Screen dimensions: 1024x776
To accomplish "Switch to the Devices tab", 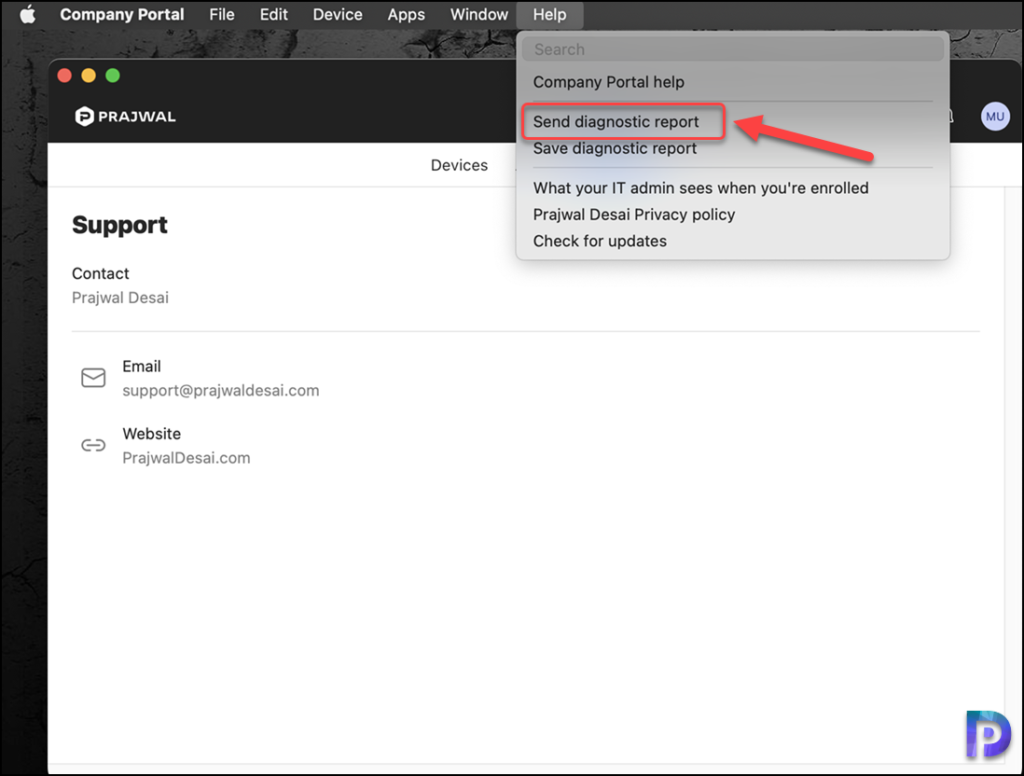I will tap(458, 165).
